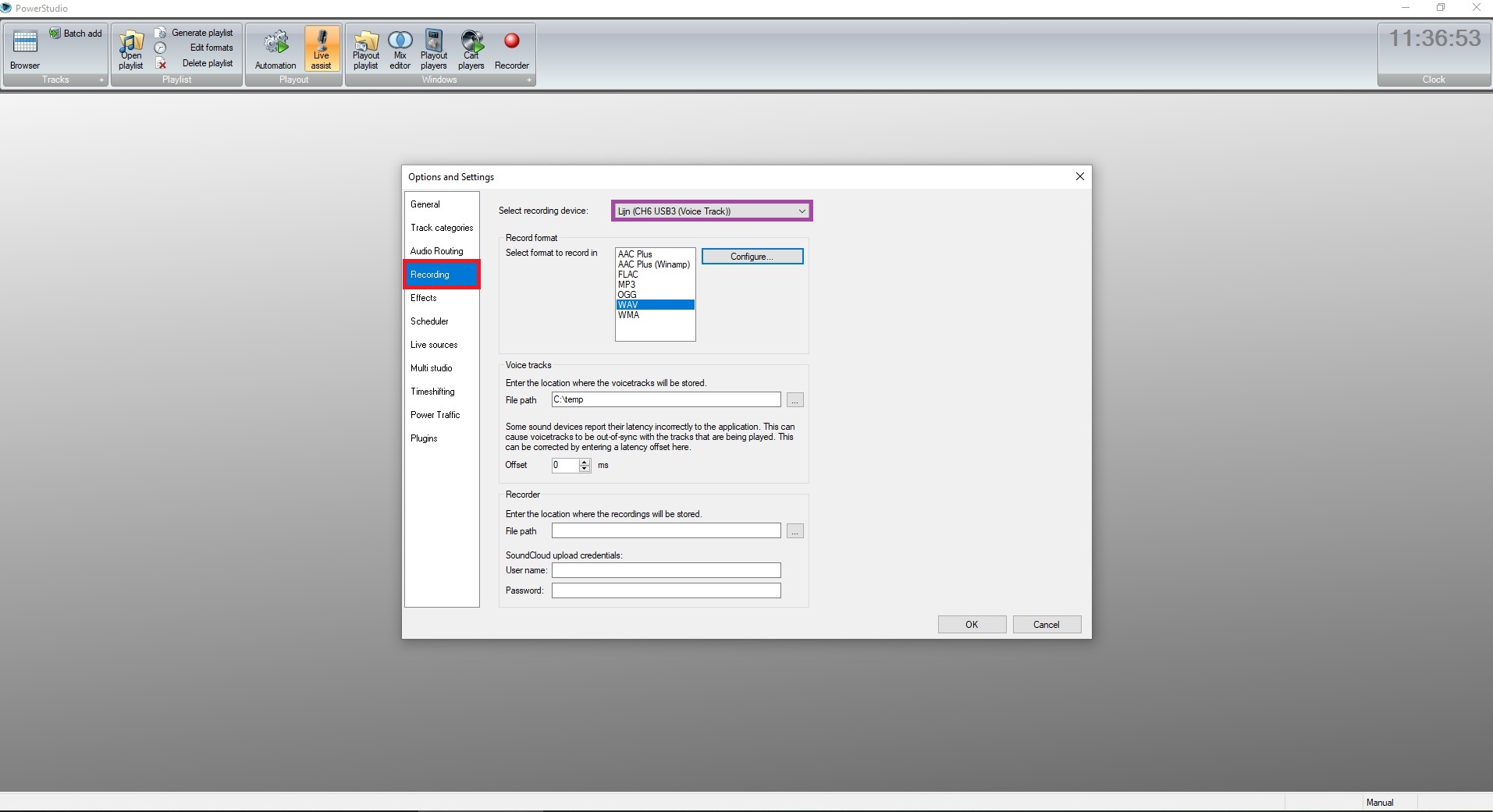
Task: Click the Batch add icon
Action: (x=55, y=34)
